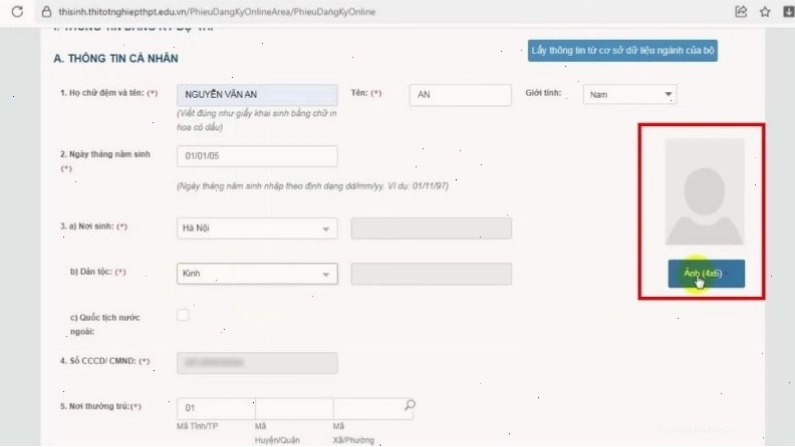Click the browser reload icon
This screenshot has width=795, height=447.
click(x=17, y=11)
